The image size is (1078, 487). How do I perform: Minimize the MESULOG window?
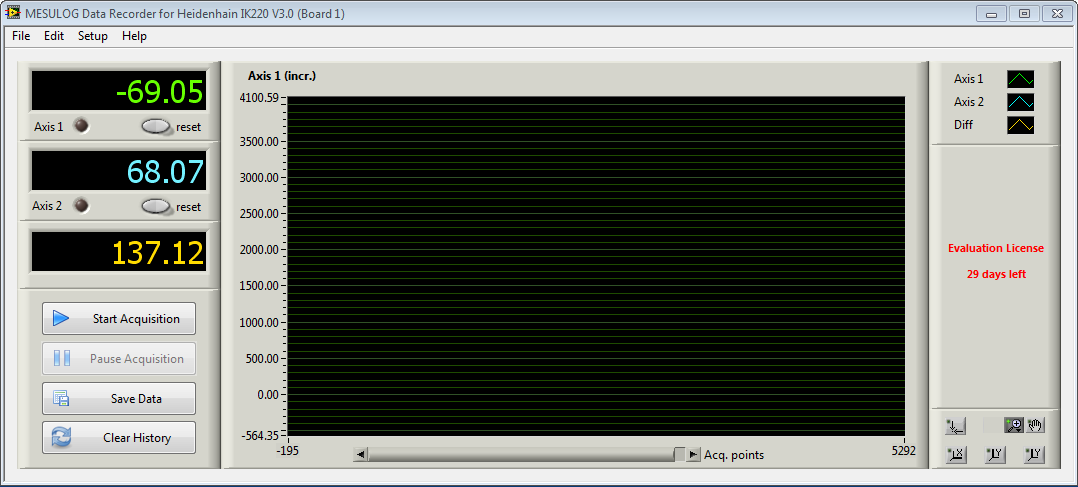(991, 13)
